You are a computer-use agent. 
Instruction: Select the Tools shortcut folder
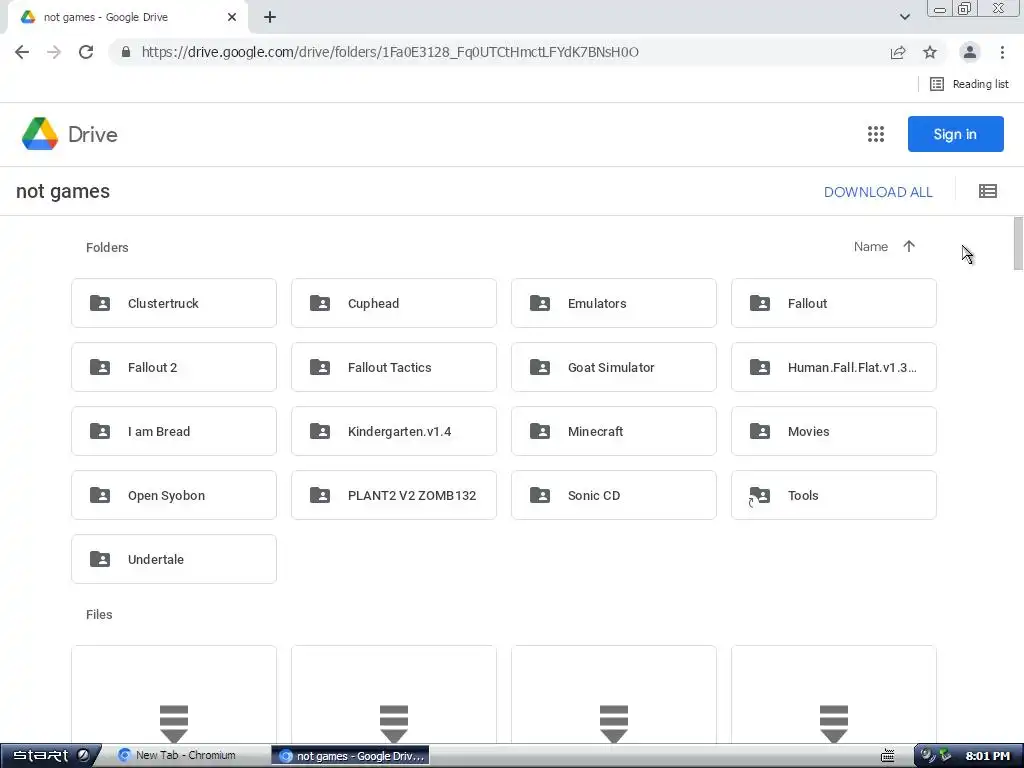click(834, 495)
